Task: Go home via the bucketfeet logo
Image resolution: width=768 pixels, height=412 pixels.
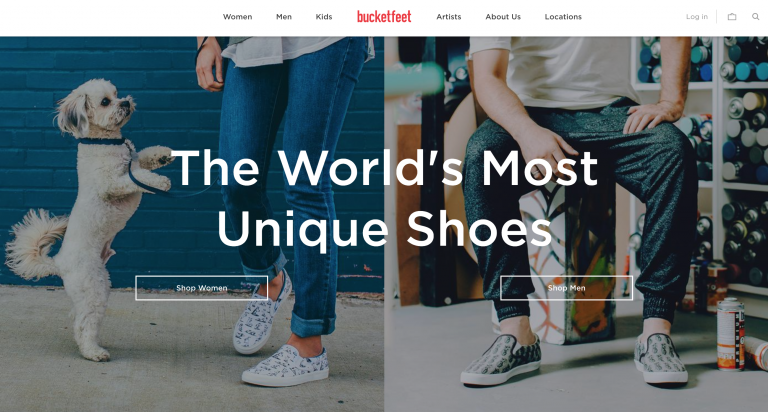Action: click(x=384, y=17)
